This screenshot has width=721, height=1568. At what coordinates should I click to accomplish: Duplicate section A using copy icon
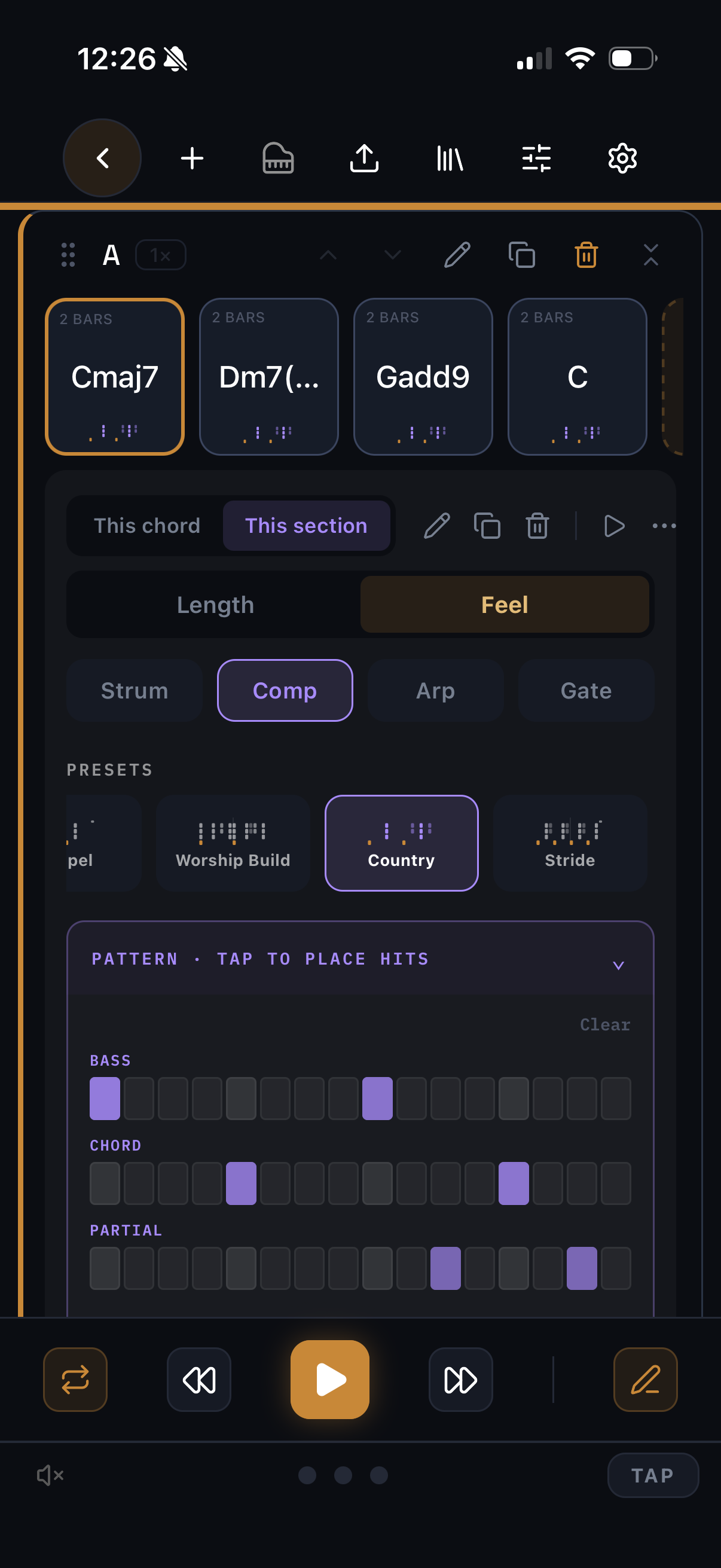coord(522,255)
